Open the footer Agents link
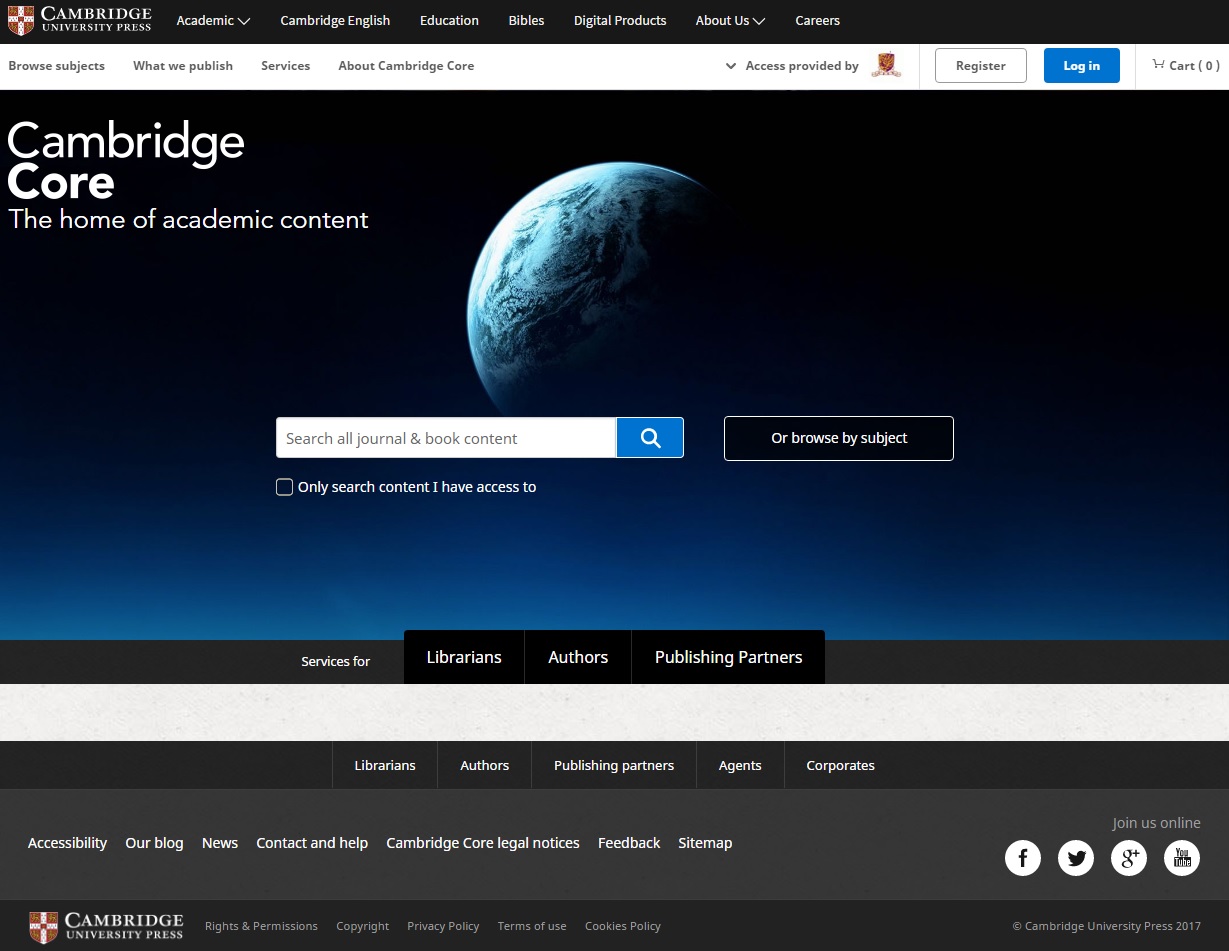Image resolution: width=1229 pixels, height=951 pixels. (x=740, y=765)
